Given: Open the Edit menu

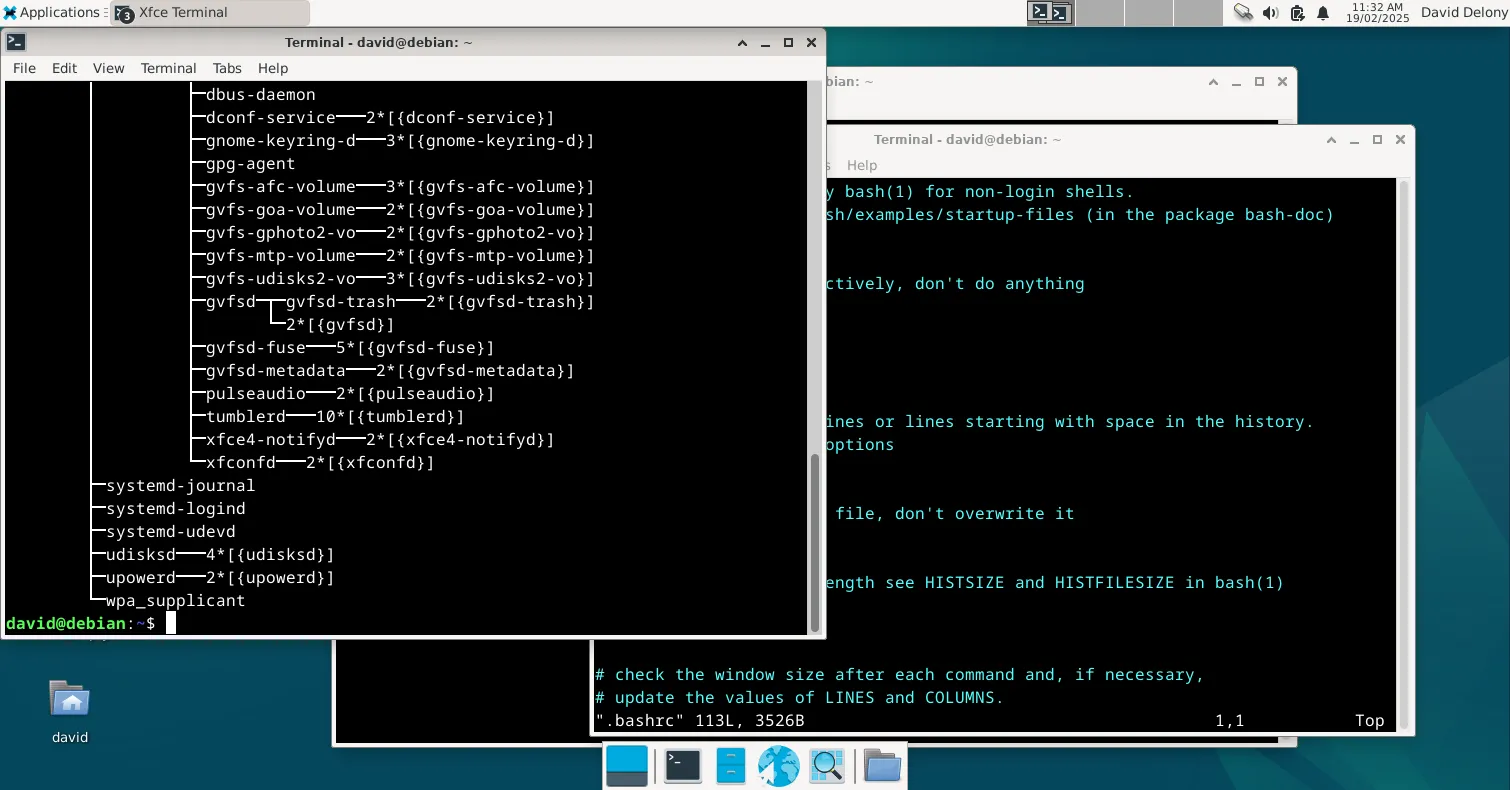Looking at the screenshot, I should click(64, 68).
